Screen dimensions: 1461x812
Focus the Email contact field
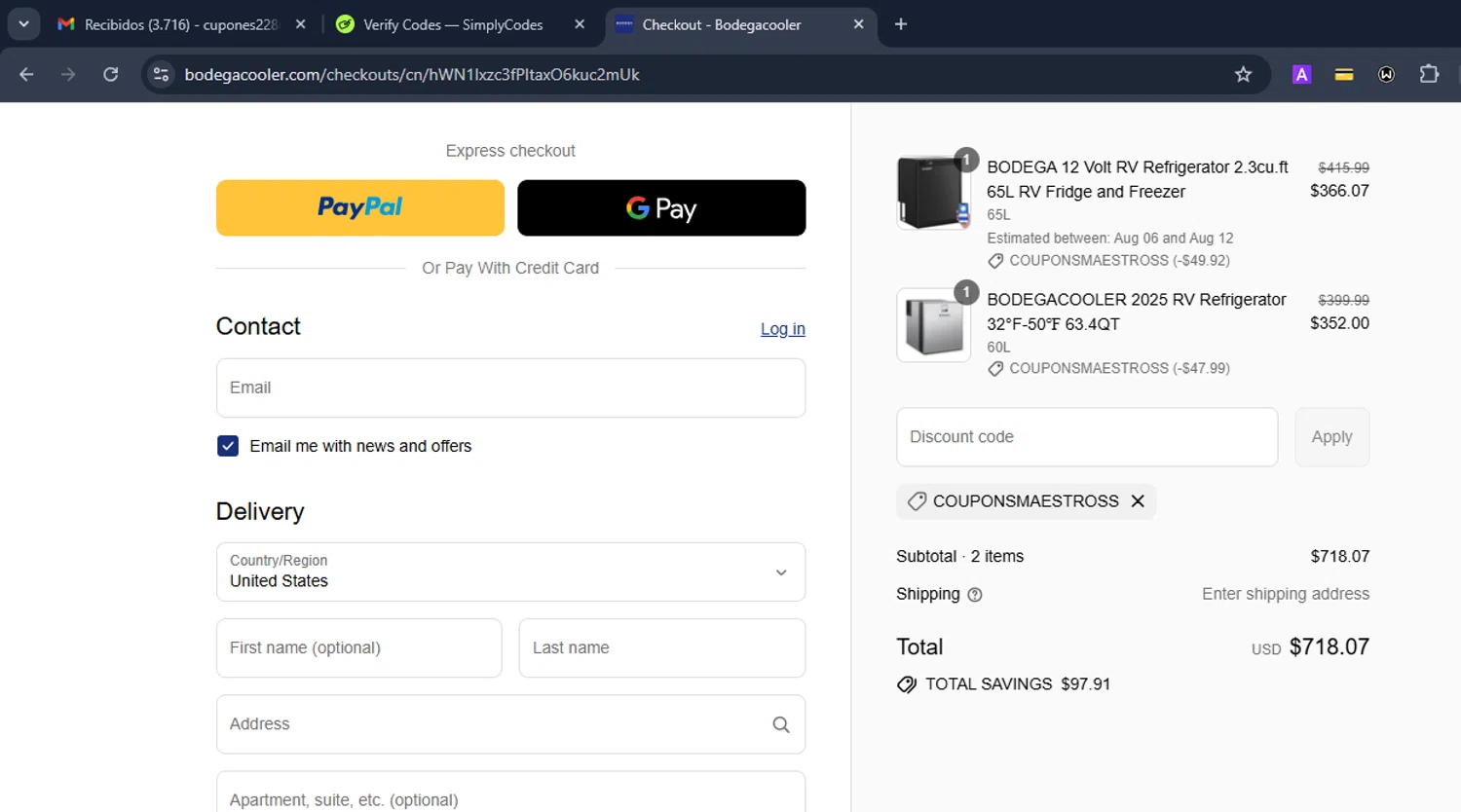click(510, 388)
